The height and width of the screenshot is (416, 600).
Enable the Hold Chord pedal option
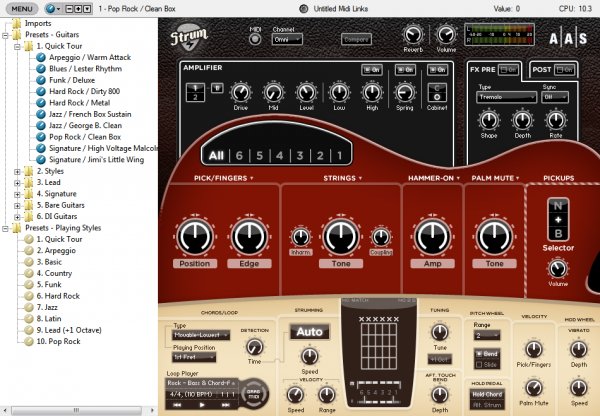487,394
